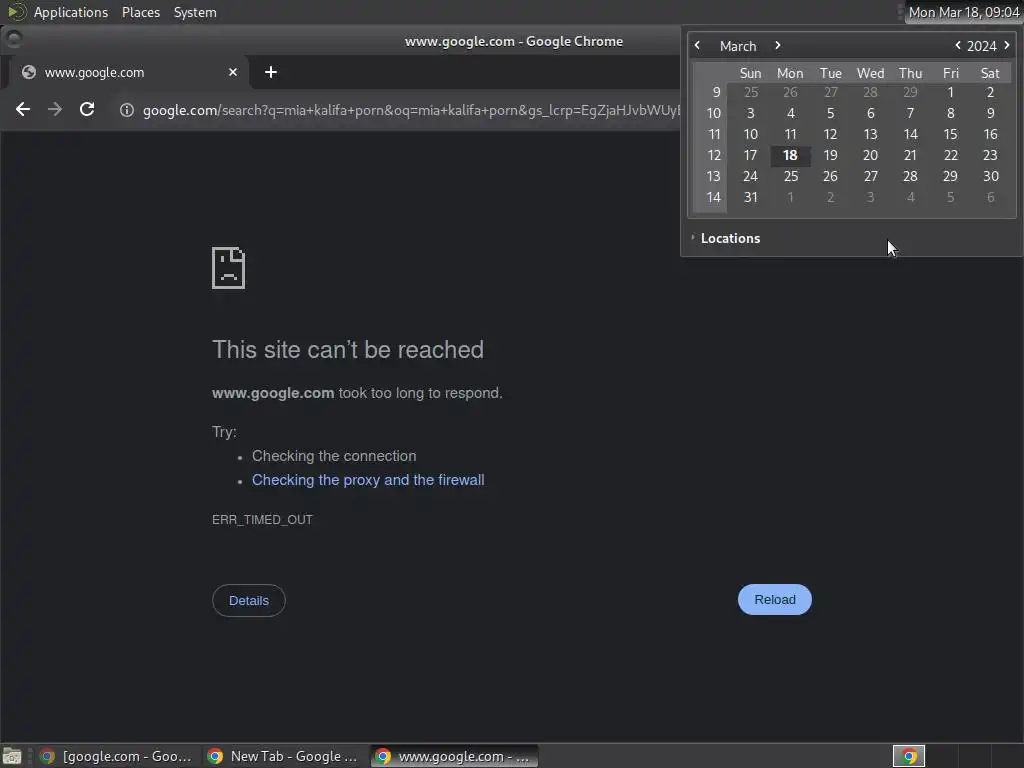
Task: Click the sad page error icon
Action: (x=229, y=268)
